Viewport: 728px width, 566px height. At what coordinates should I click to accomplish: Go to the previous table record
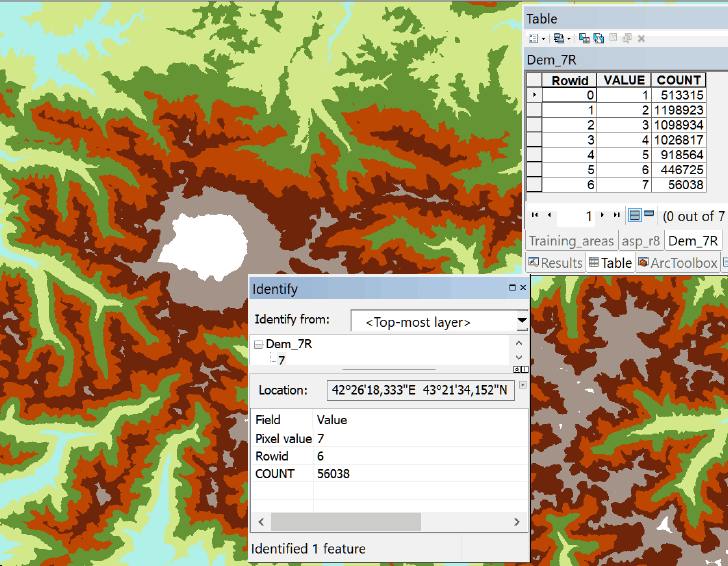tap(549, 215)
